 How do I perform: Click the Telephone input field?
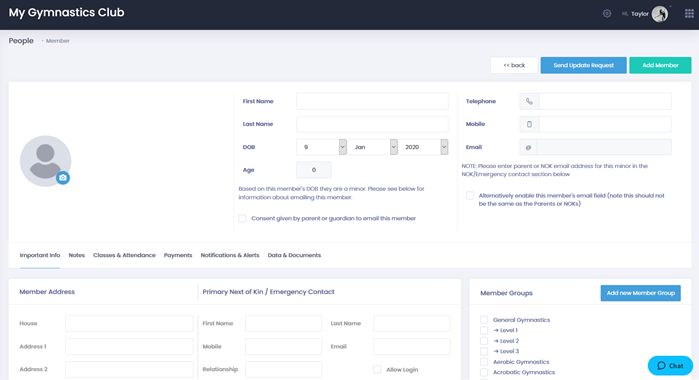[605, 101]
